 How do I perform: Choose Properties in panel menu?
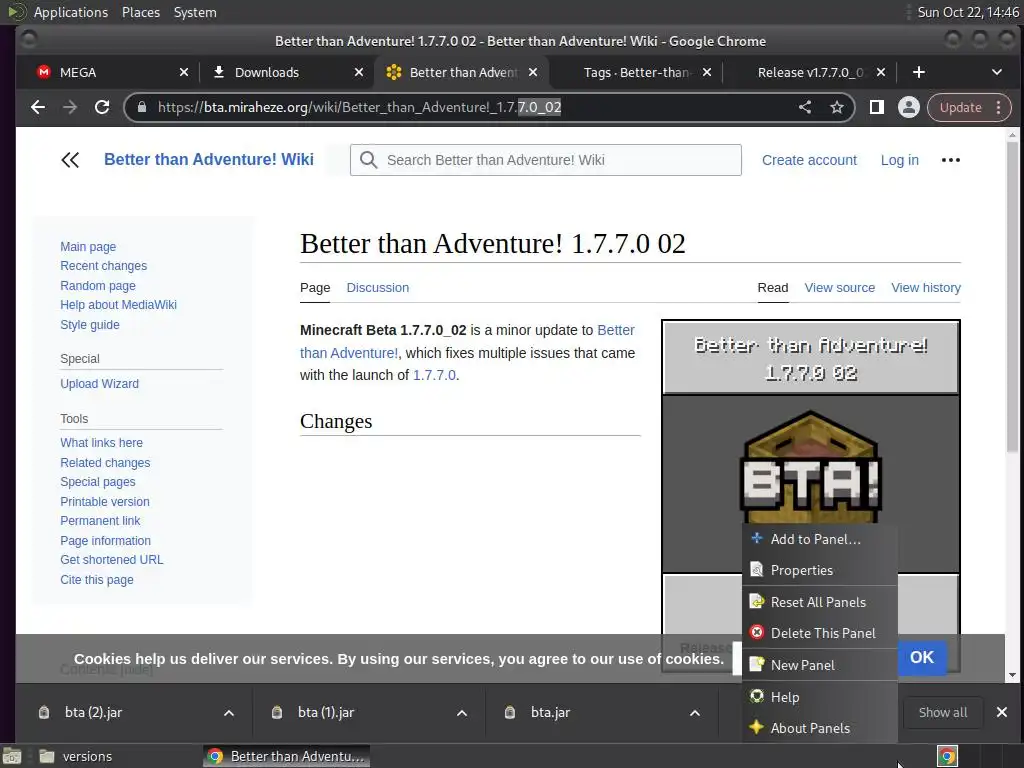pos(820,570)
